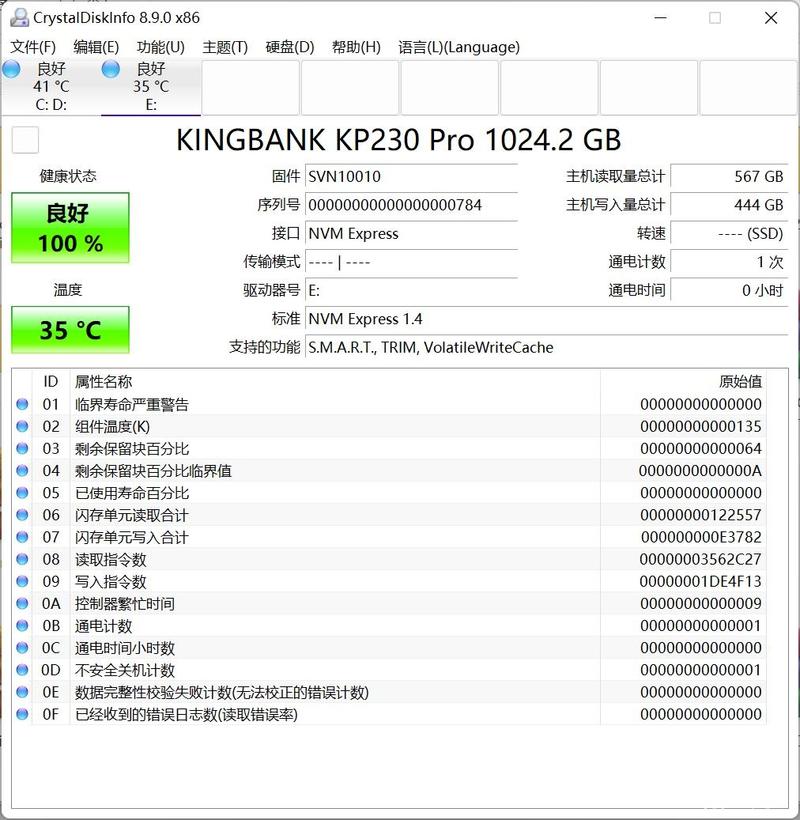Click the 支持的功能 features field
Viewport: 800px width, 820px height.
coord(546,347)
